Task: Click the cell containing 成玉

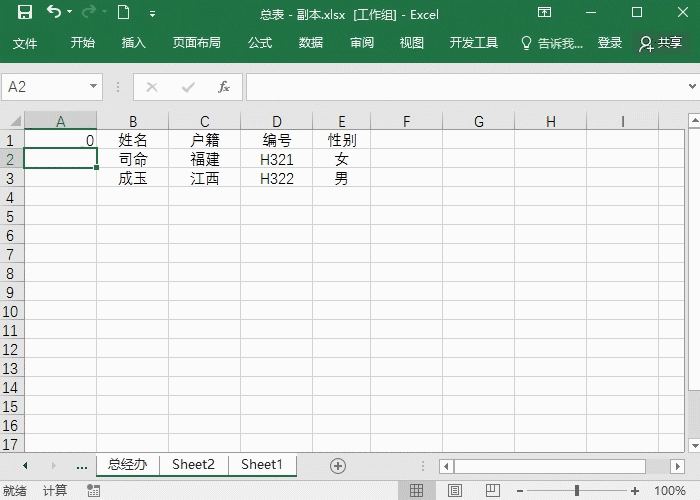Action: pos(133,179)
